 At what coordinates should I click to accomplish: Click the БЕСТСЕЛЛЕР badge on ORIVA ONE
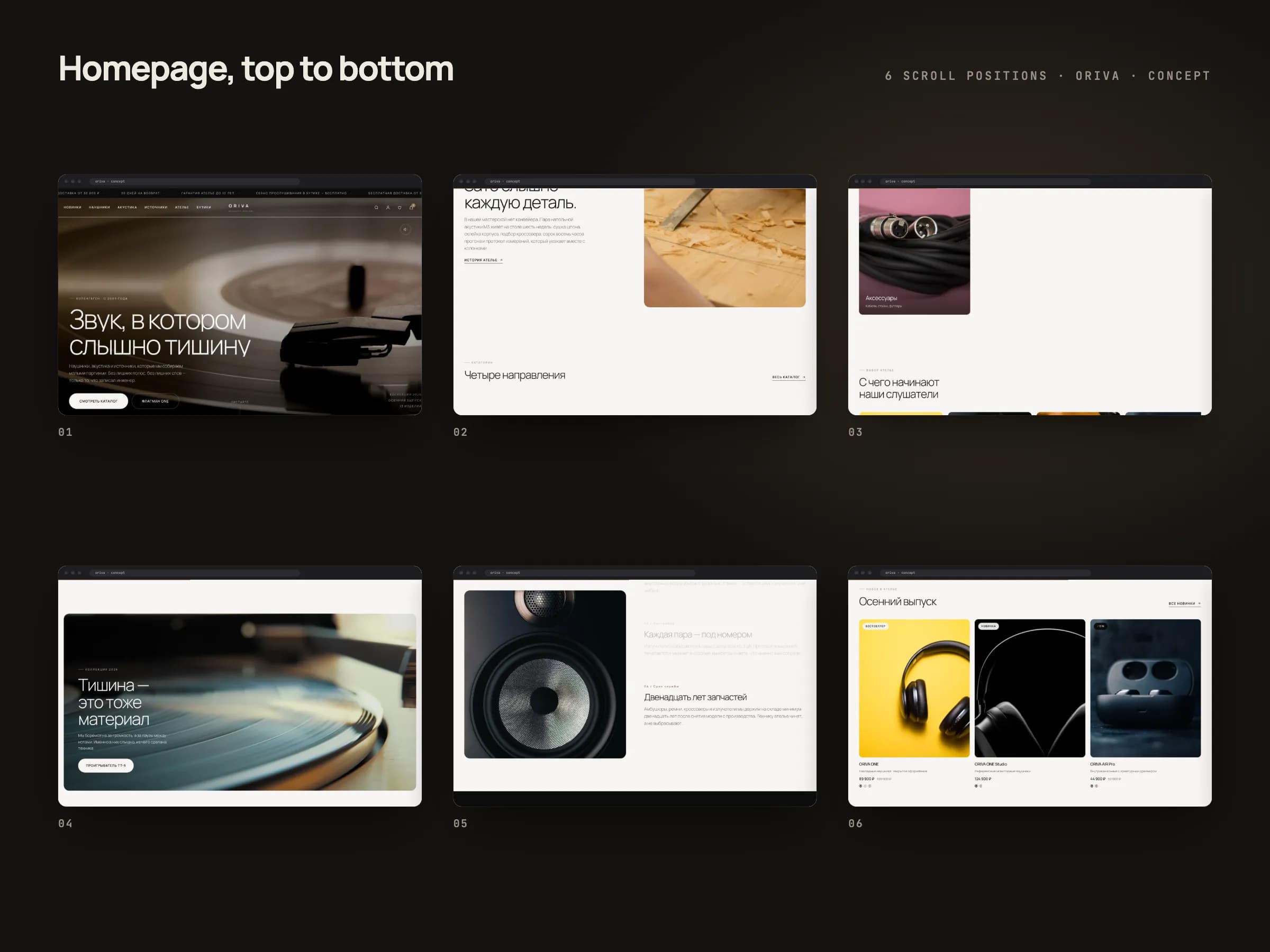point(875,626)
